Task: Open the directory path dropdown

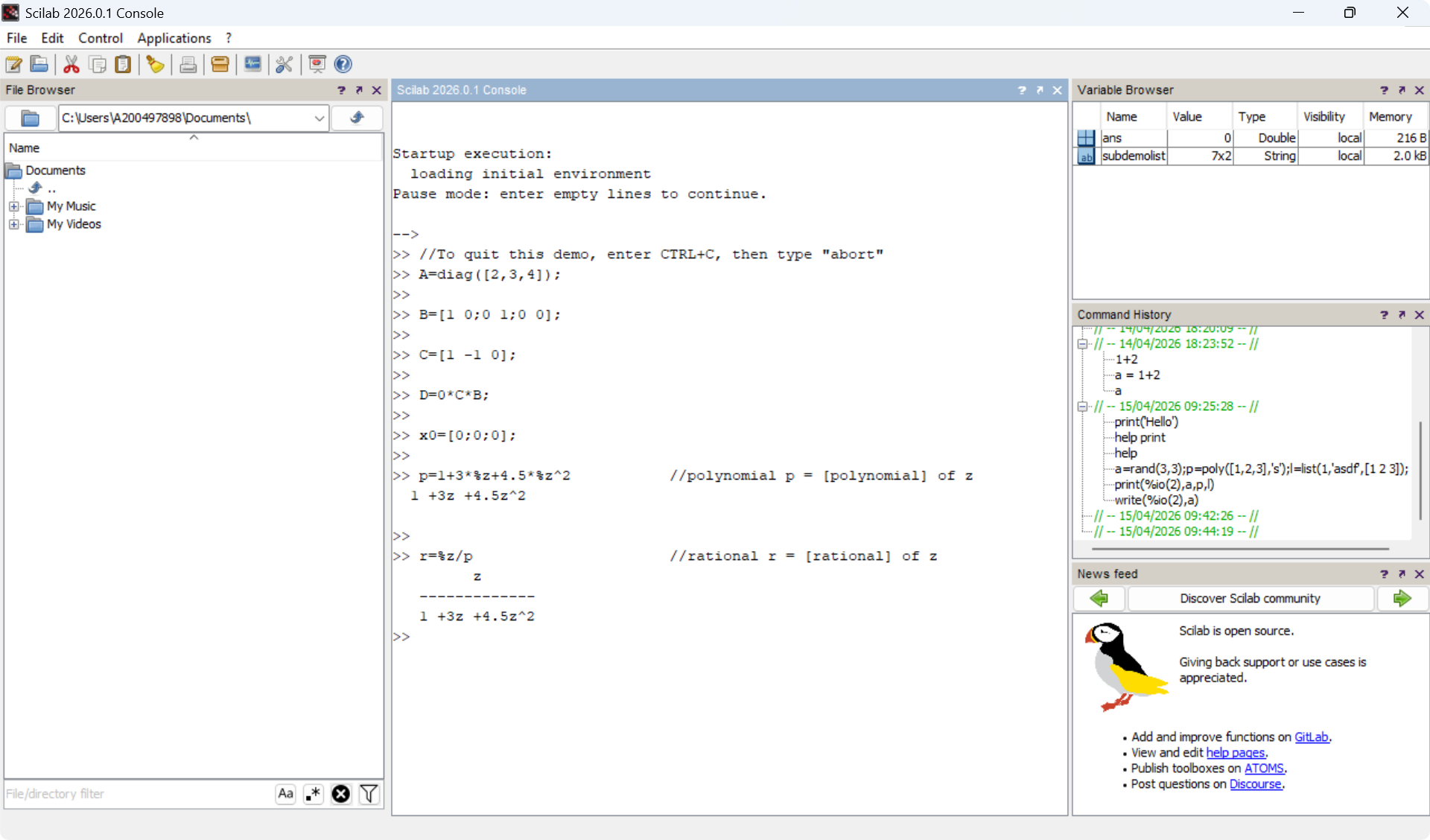Action: [x=319, y=118]
